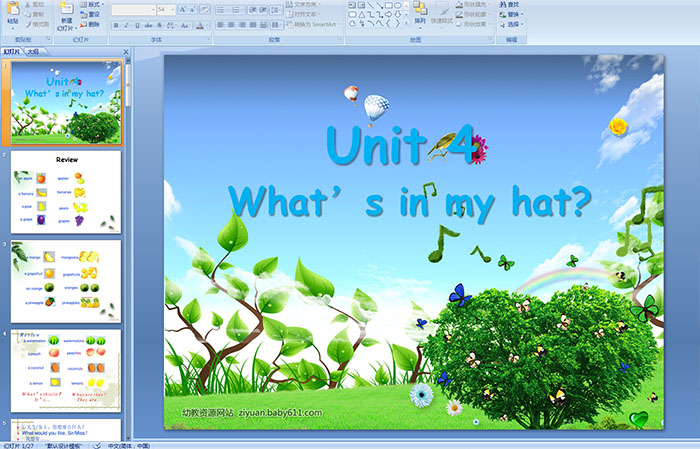This screenshot has width=700, height=449.
Task: Decrease font size with smaller A
Action: pos(192,10)
